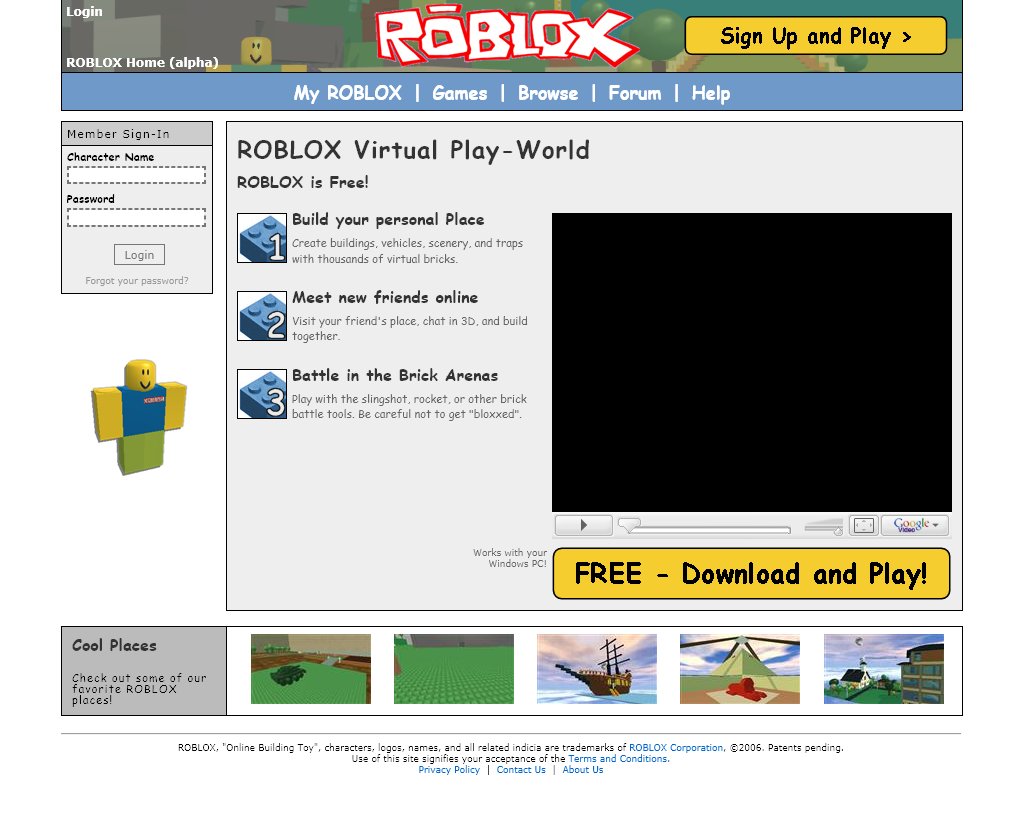Click the Login button in the sign-in box
The width and height of the screenshot is (1024, 818).
[x=139, y=255]
